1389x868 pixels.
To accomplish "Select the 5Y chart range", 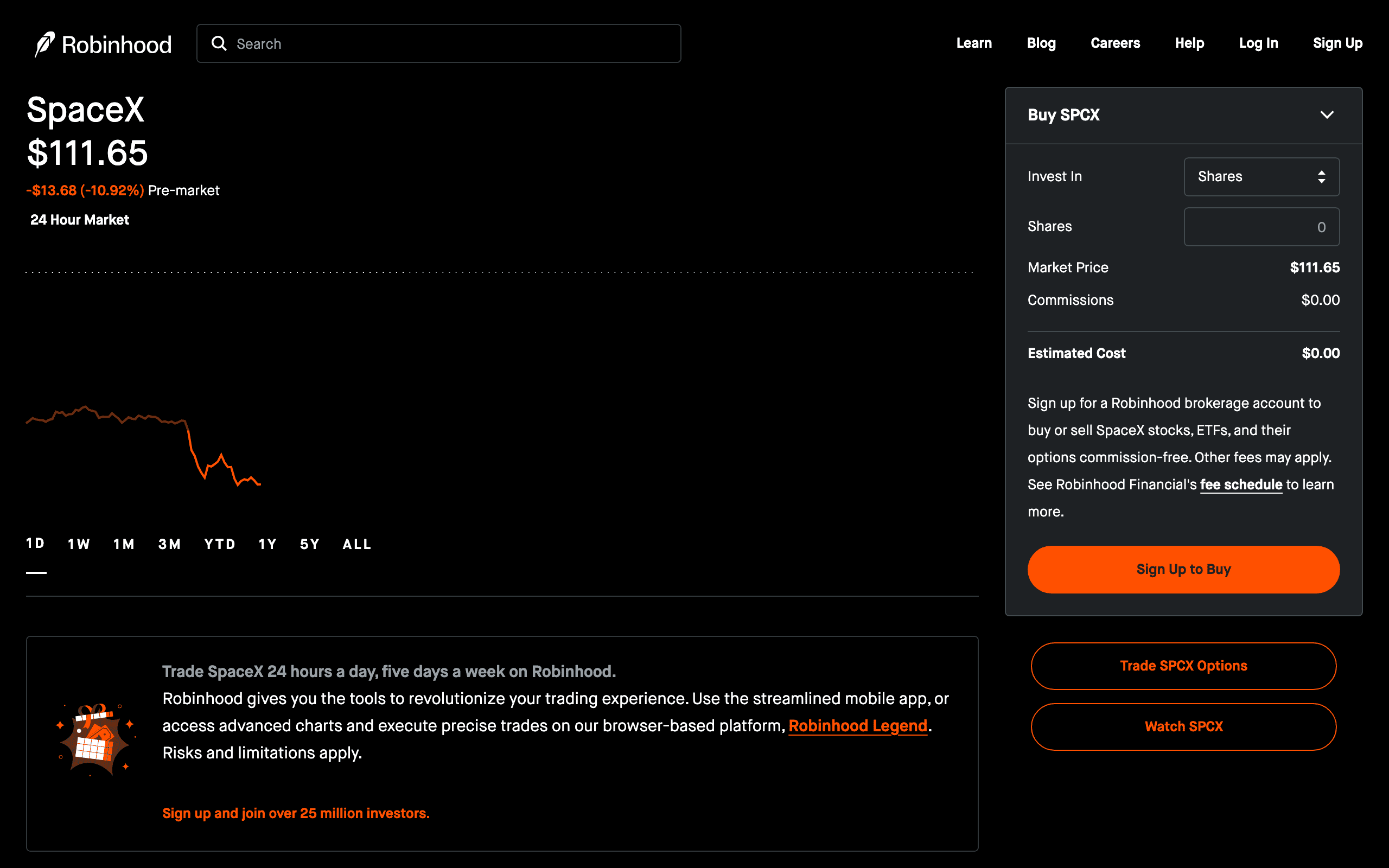I will [309, 544].
